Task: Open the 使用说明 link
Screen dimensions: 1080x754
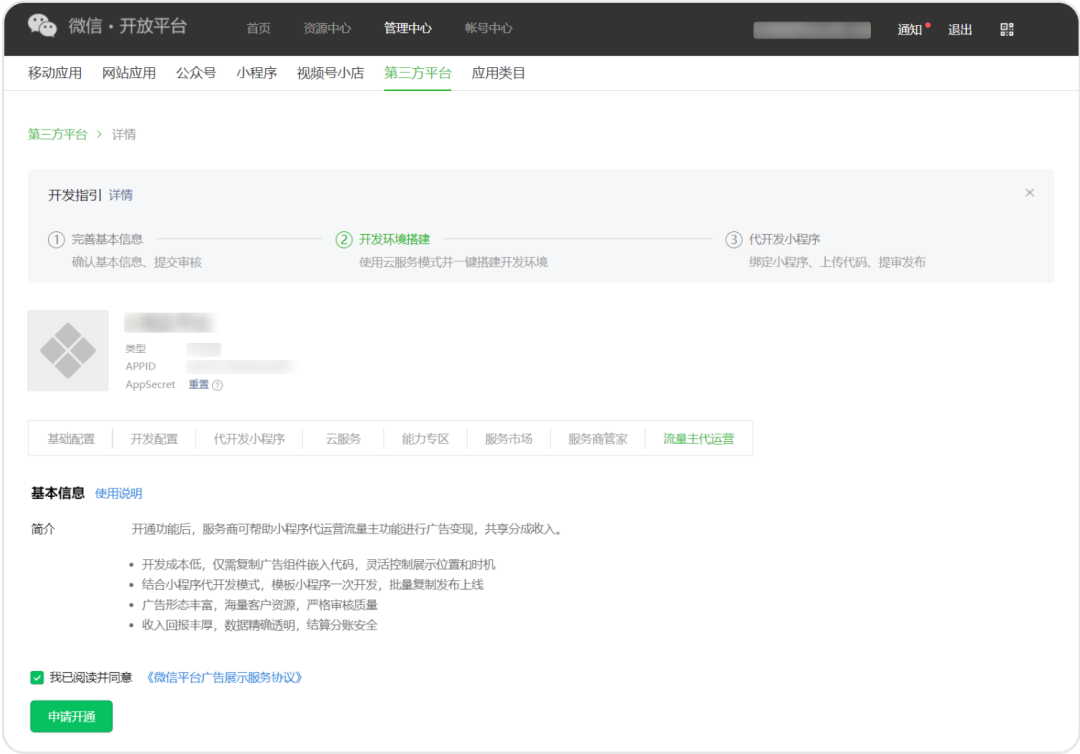Action: 118,494
